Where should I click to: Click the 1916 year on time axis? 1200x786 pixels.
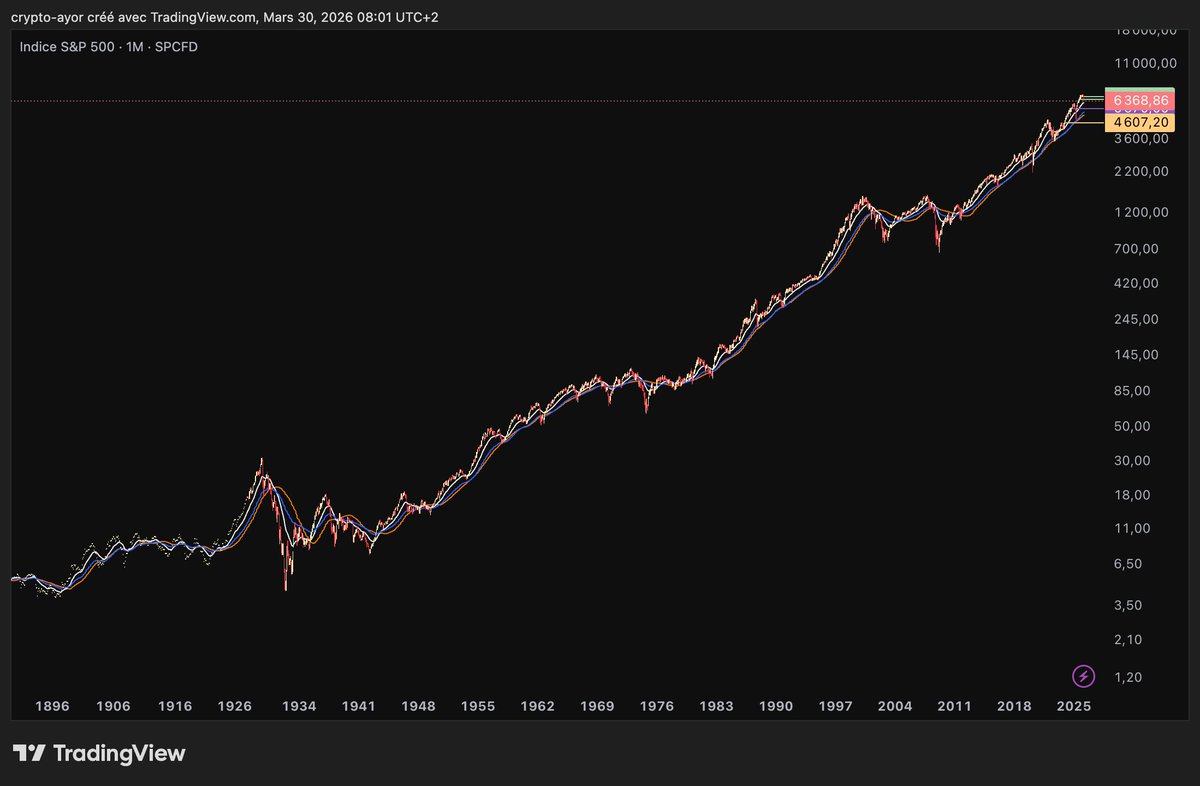coord(175,706)
